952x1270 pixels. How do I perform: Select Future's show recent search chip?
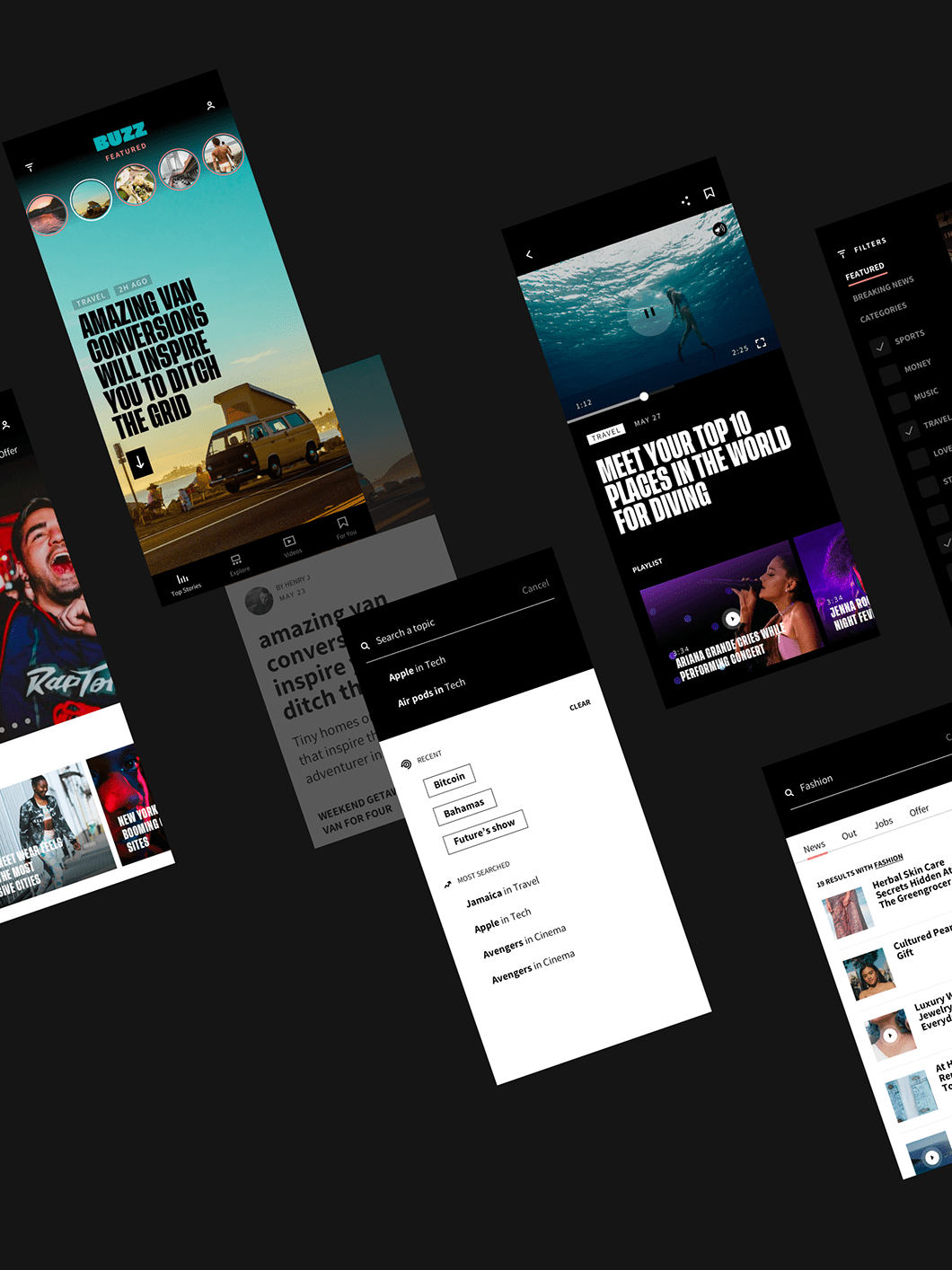click(x=484, y=832)
